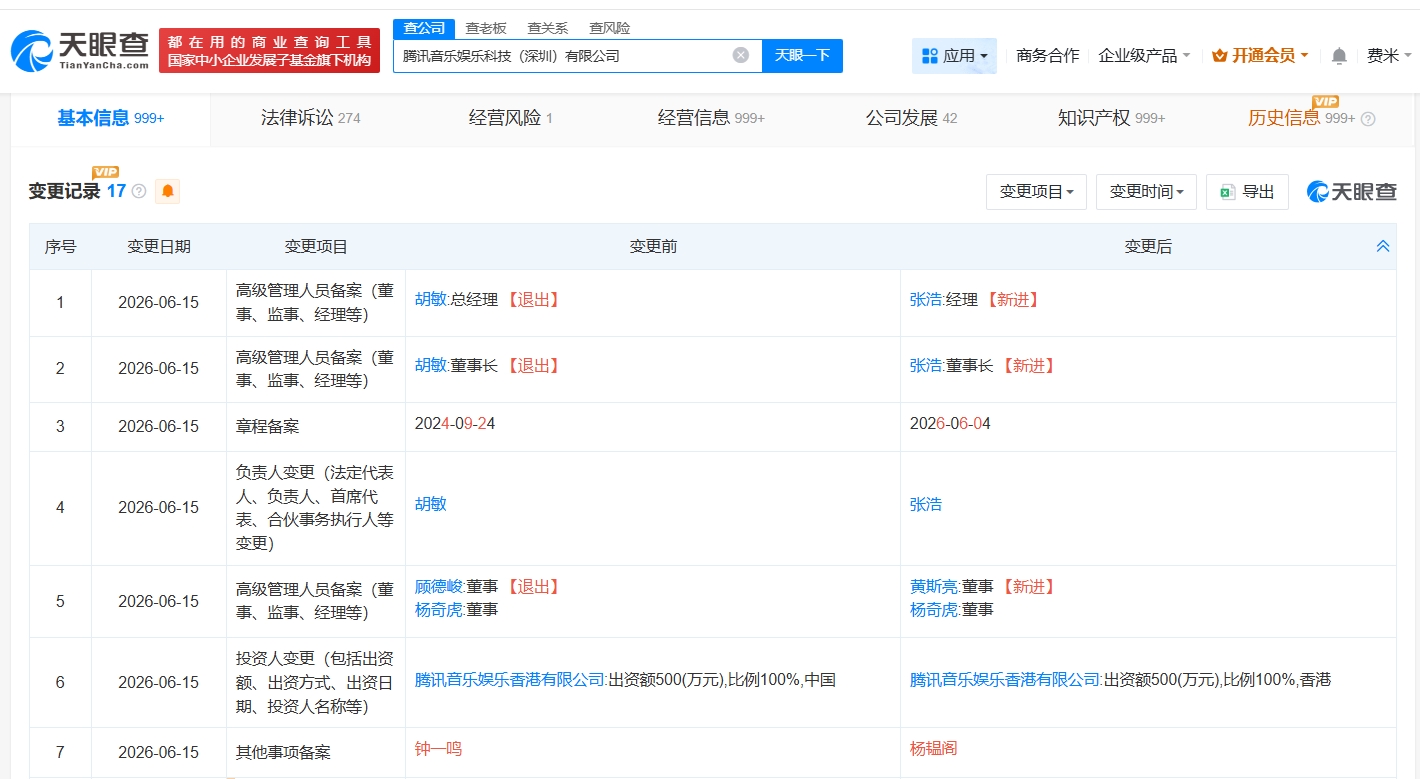The image size is (1420, 779).
Task: Collapse the table using the double-chevron icon
Action: (1383, 246)
